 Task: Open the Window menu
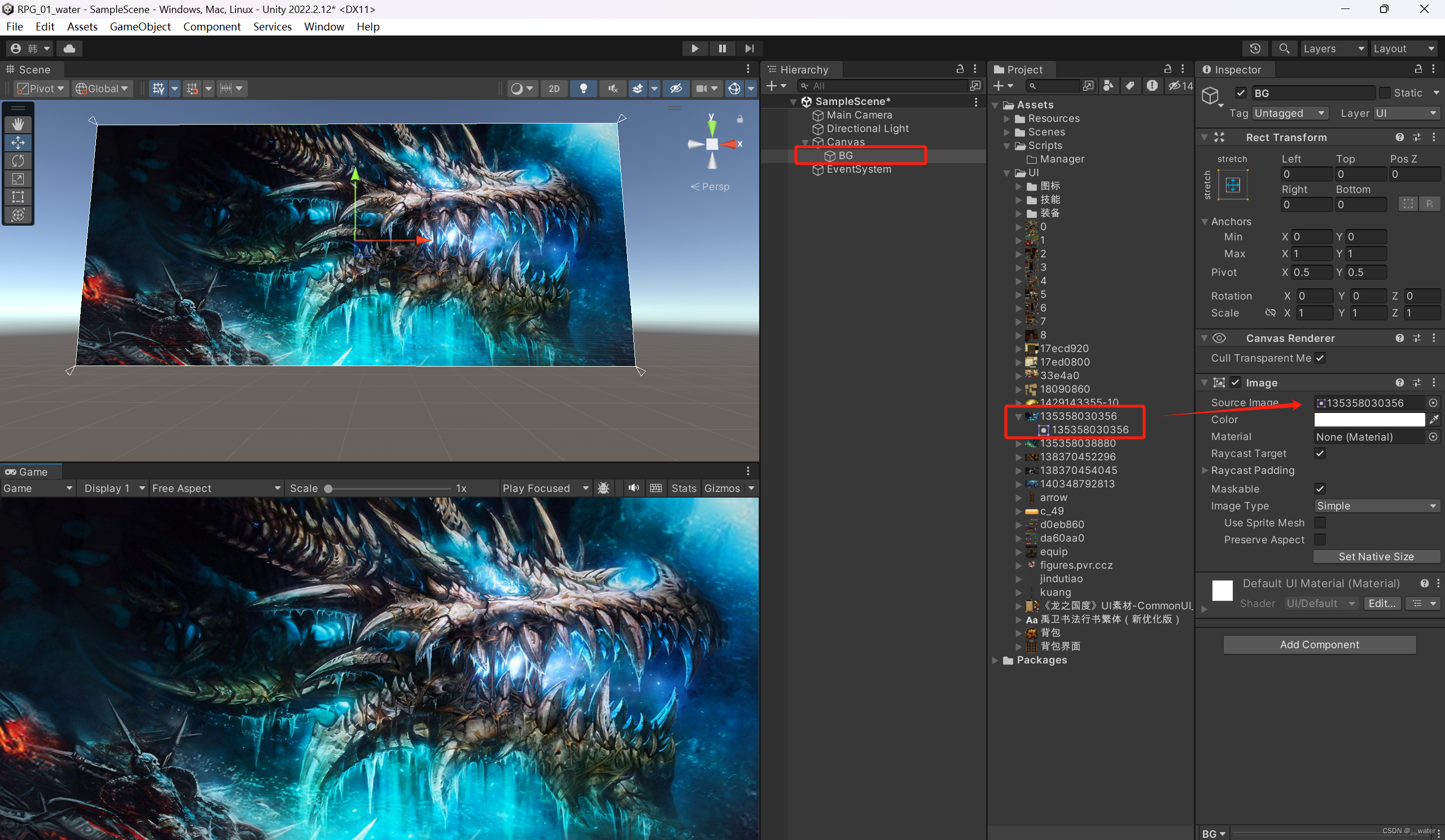click(x=323, y=27)
